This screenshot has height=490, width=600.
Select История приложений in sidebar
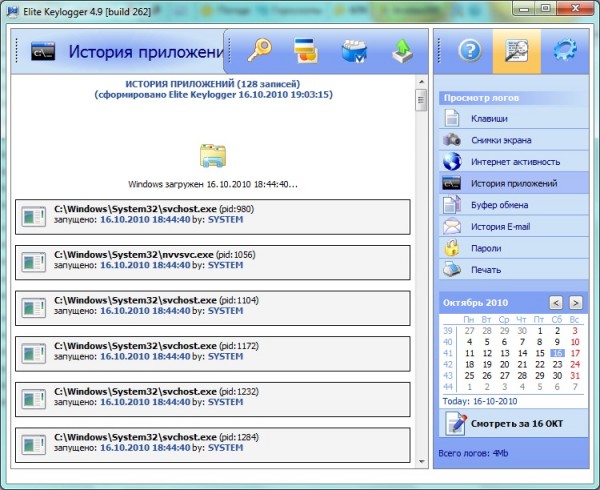tap(514, 183)
